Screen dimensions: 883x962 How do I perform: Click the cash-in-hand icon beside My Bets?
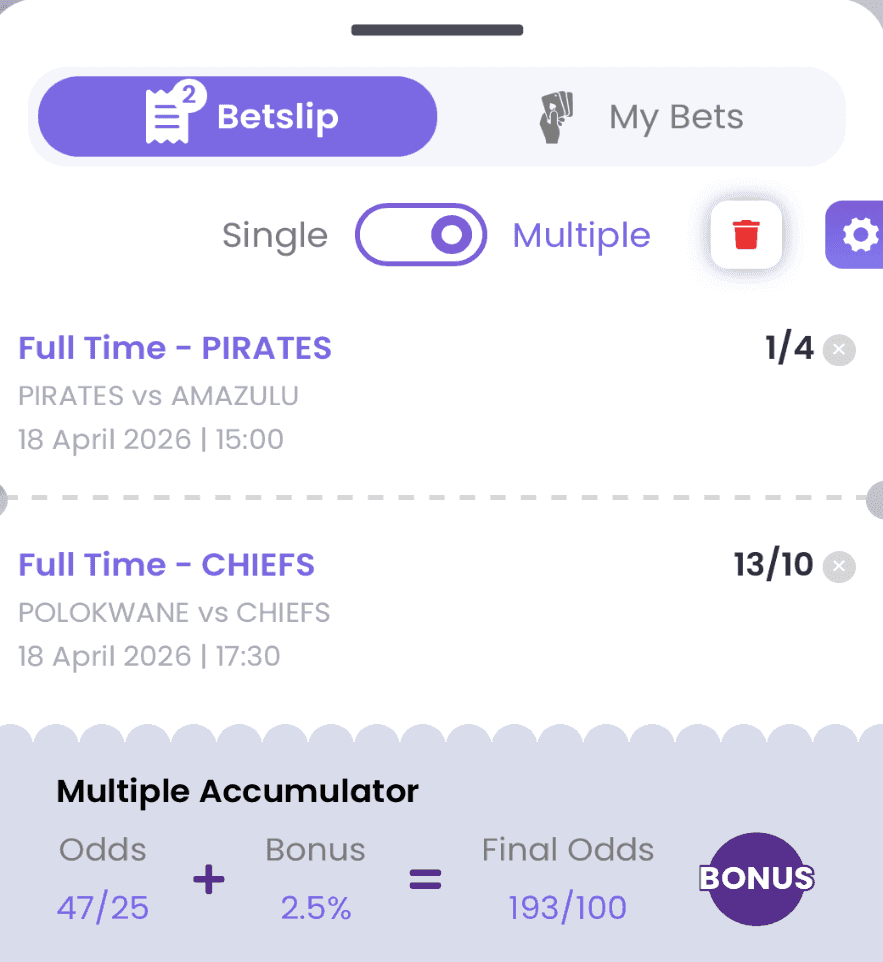(x=554, y=115)
